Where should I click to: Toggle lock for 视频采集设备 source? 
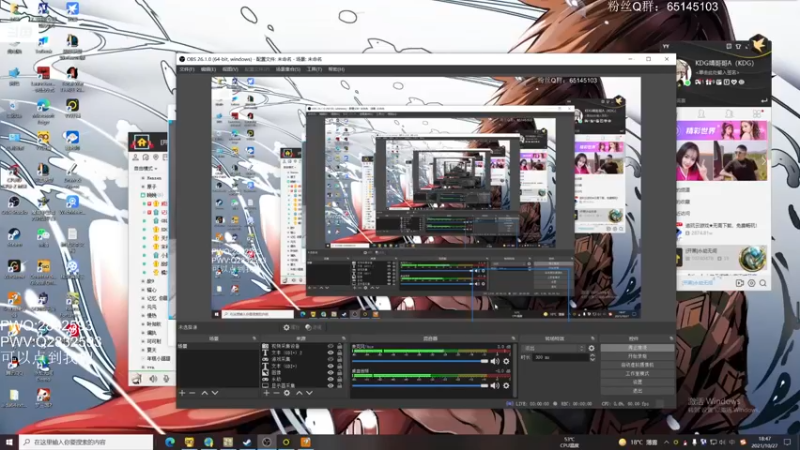[340, 346]
